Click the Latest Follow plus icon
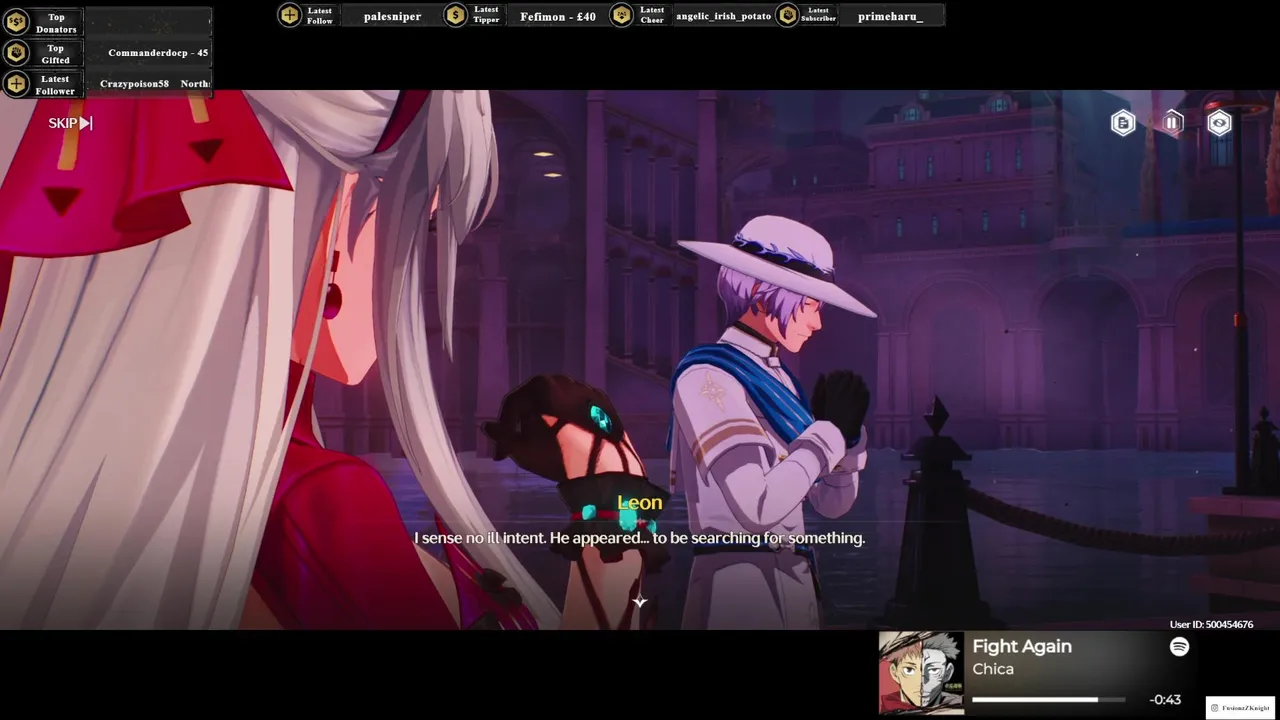 coord(289,15)
